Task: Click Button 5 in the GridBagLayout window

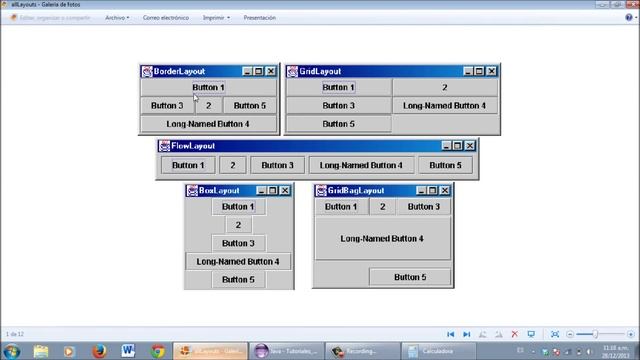Action: [x=410, y=277]
